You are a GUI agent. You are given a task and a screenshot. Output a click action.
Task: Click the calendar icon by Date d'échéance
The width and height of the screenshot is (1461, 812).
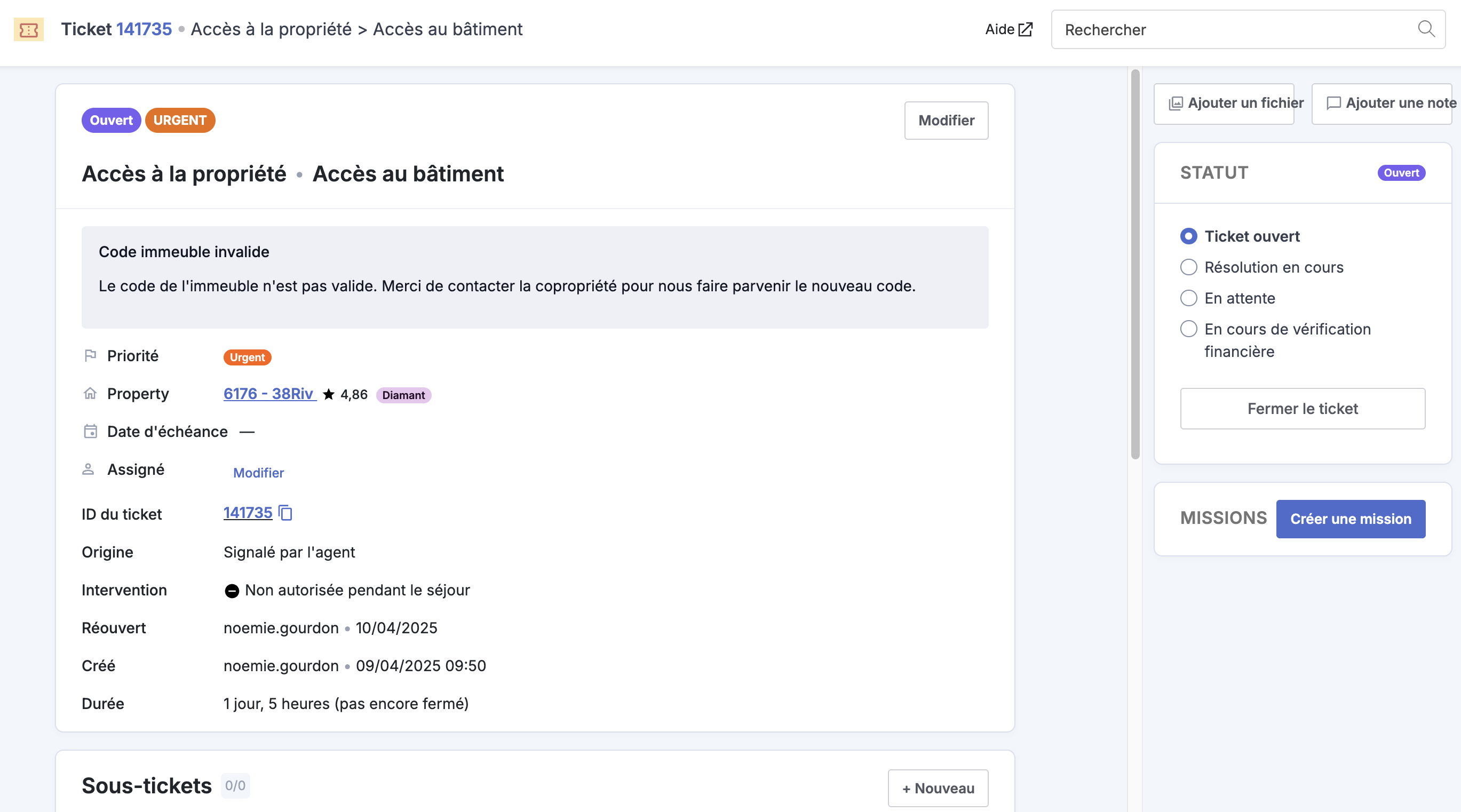tap(90, 431)
